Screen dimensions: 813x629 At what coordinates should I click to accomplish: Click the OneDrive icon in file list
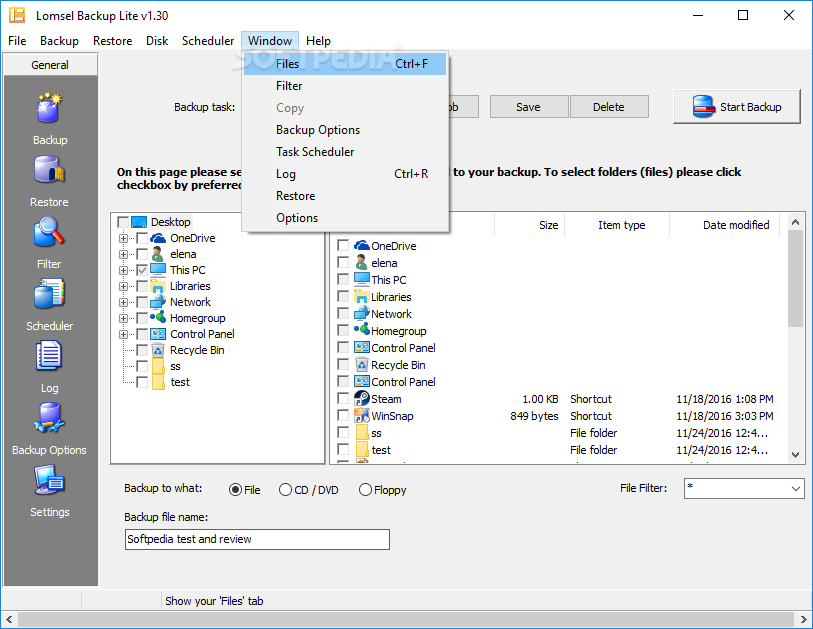361,246
